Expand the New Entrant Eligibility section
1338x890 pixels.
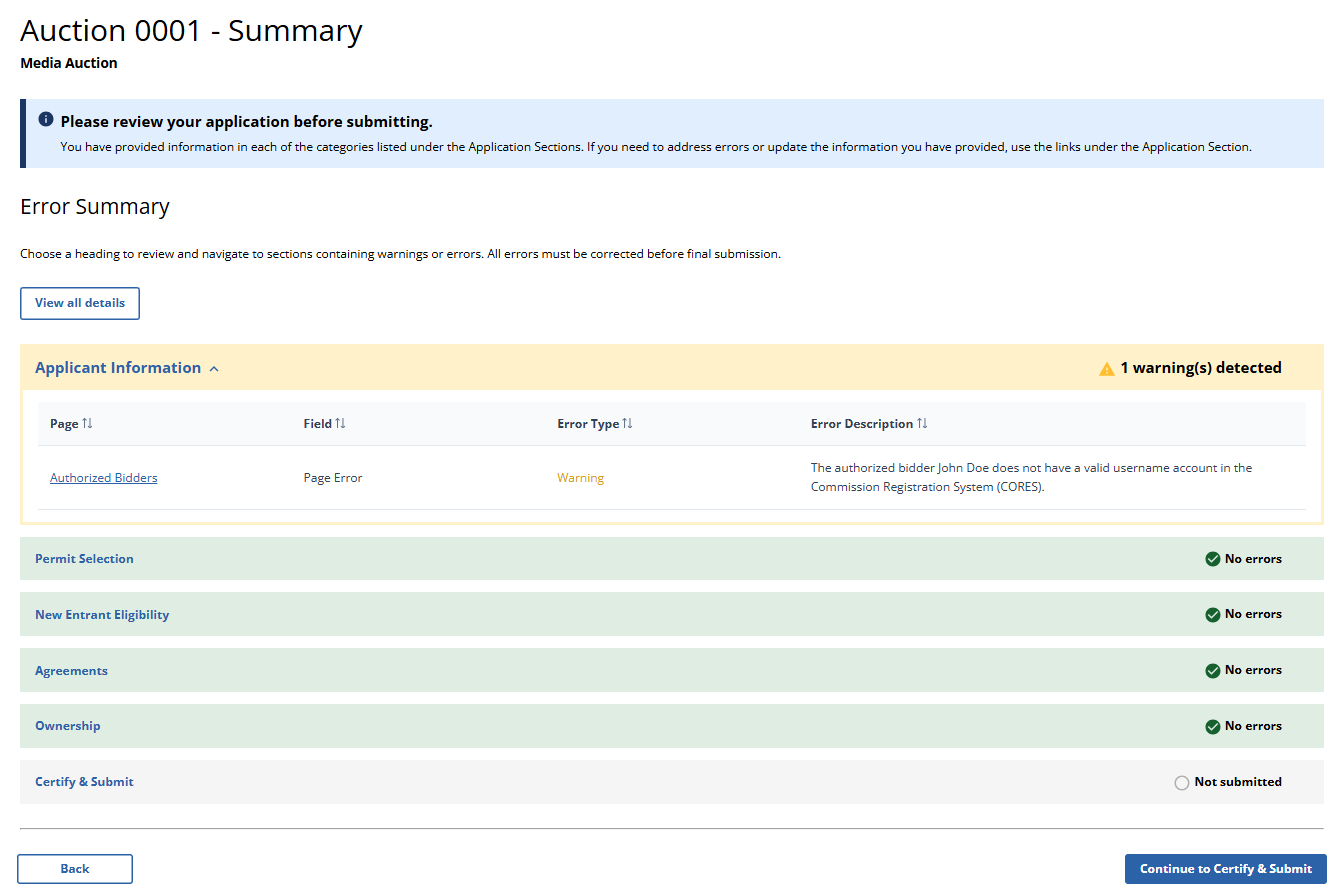(102, 615)
